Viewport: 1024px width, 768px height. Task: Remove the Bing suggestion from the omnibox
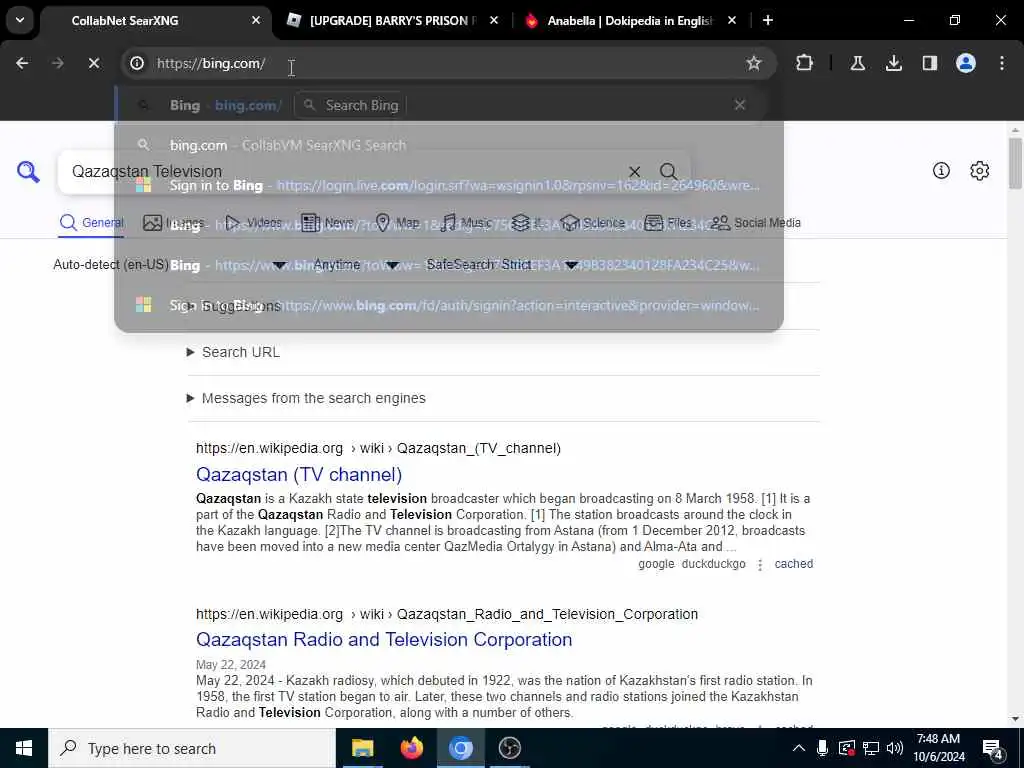[x=739, y=105]
